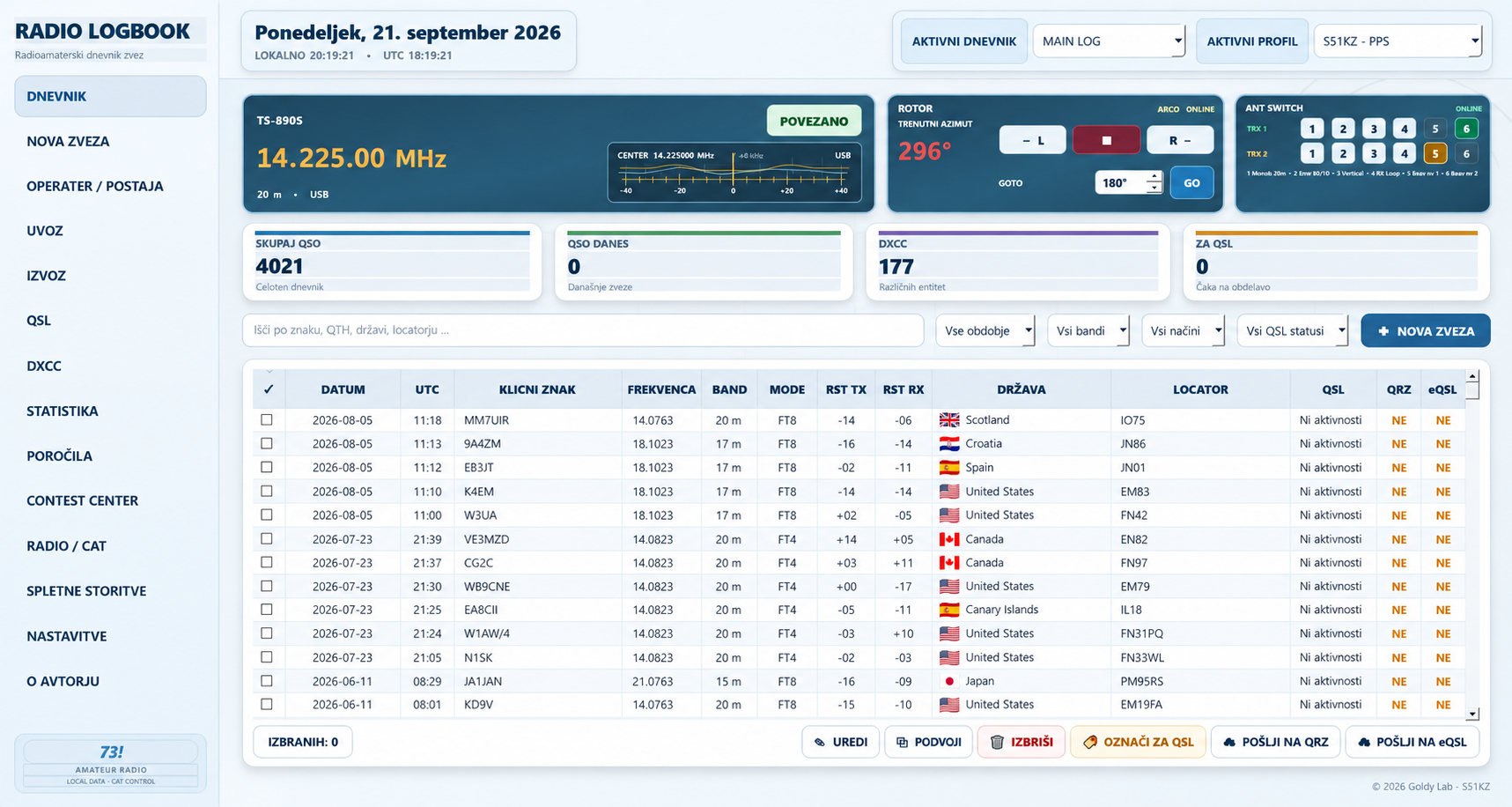Expand the Vsi bandi filter
The height and width of the screenshot is (807, 1512).
pyautogui.click(x=1088, y=331)
